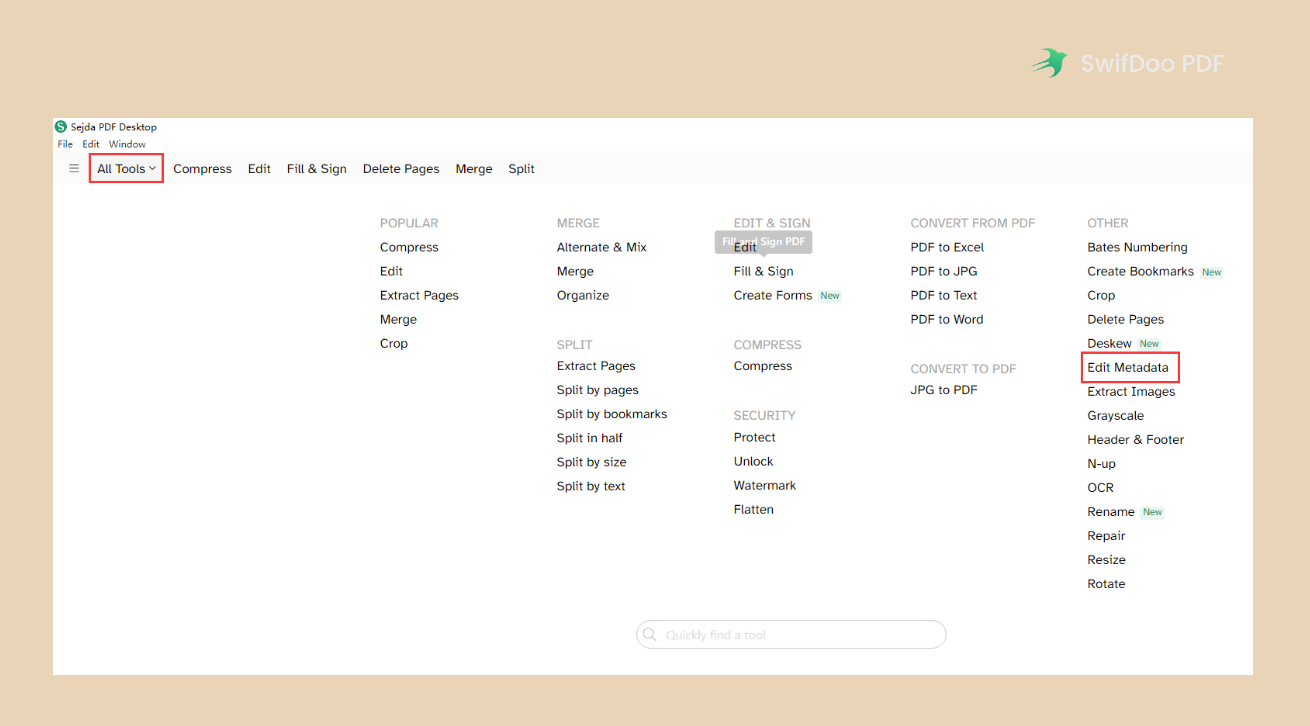This screenshot has height=726, width=1310.
Task: Open Split by text tool
Action: coord(591,486)
